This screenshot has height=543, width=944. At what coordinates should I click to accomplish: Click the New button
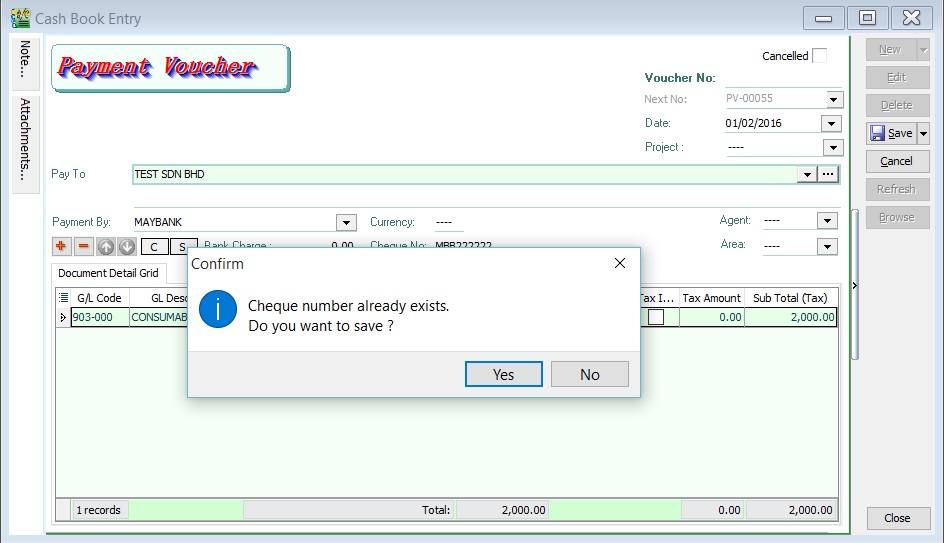point(891,49)
